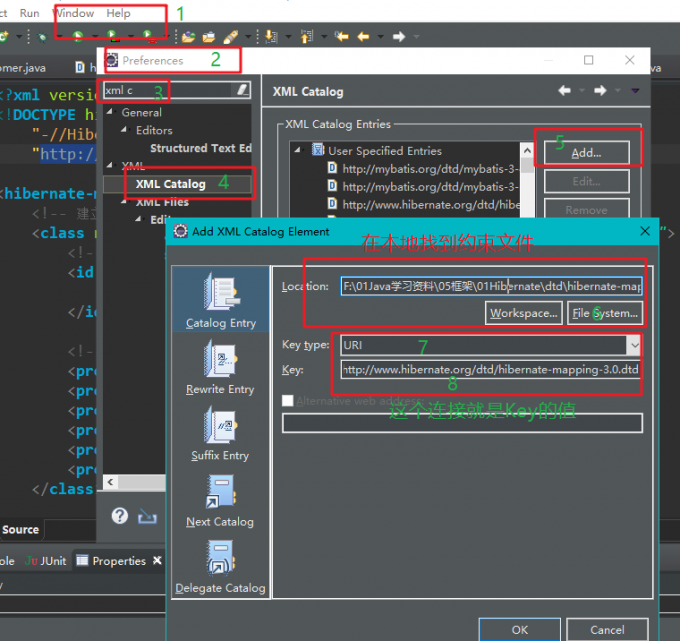Open dropdown next to Back arrow
This screenshot has width=680, height=641.
pyautogui.click(x=380, y=37)
